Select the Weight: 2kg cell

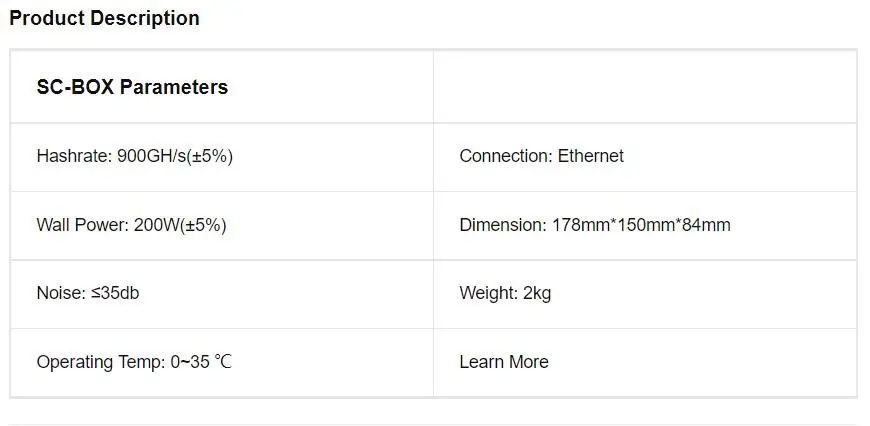point(645,294)
